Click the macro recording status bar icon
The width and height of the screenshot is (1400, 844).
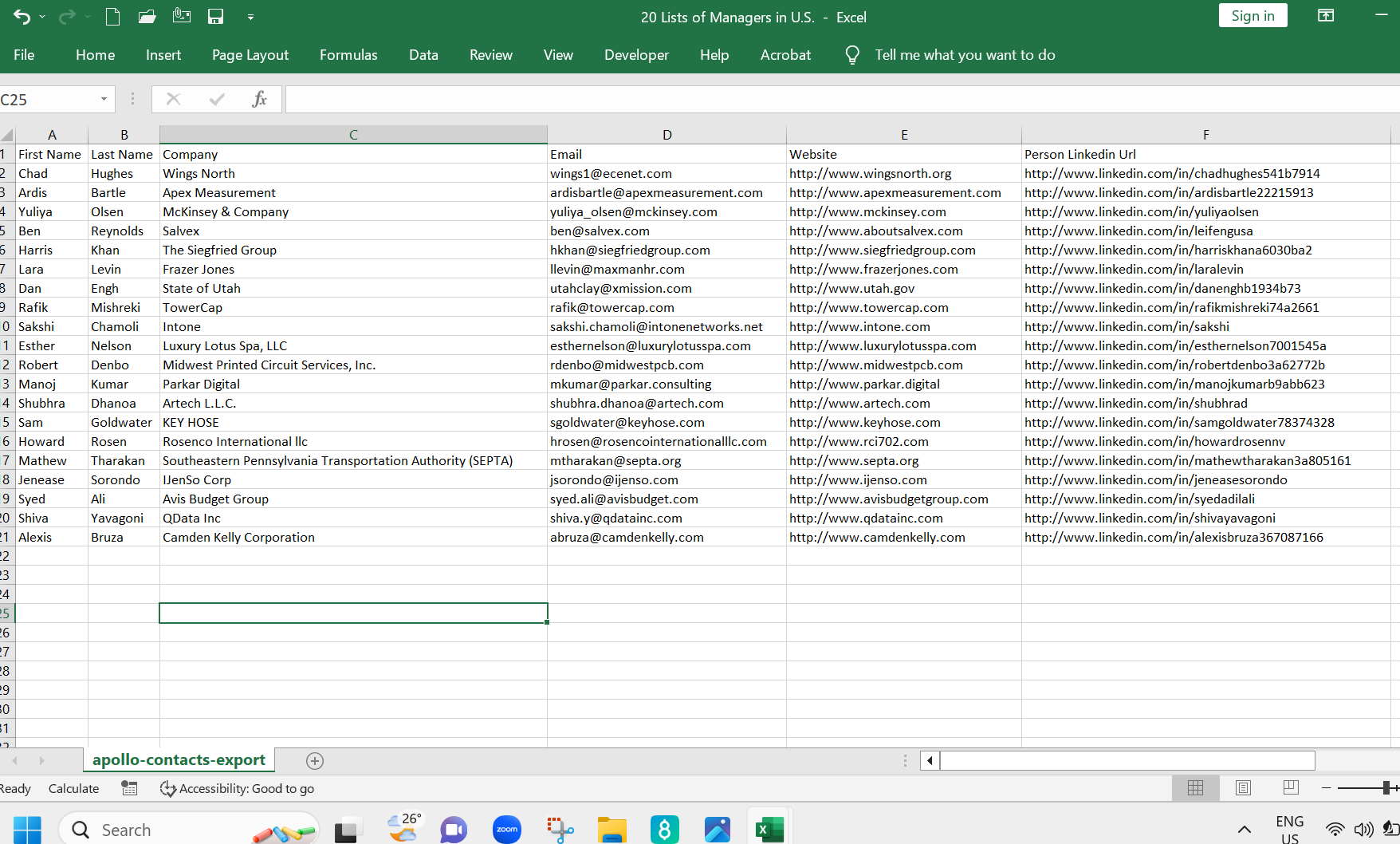click(x=129, y=788)
